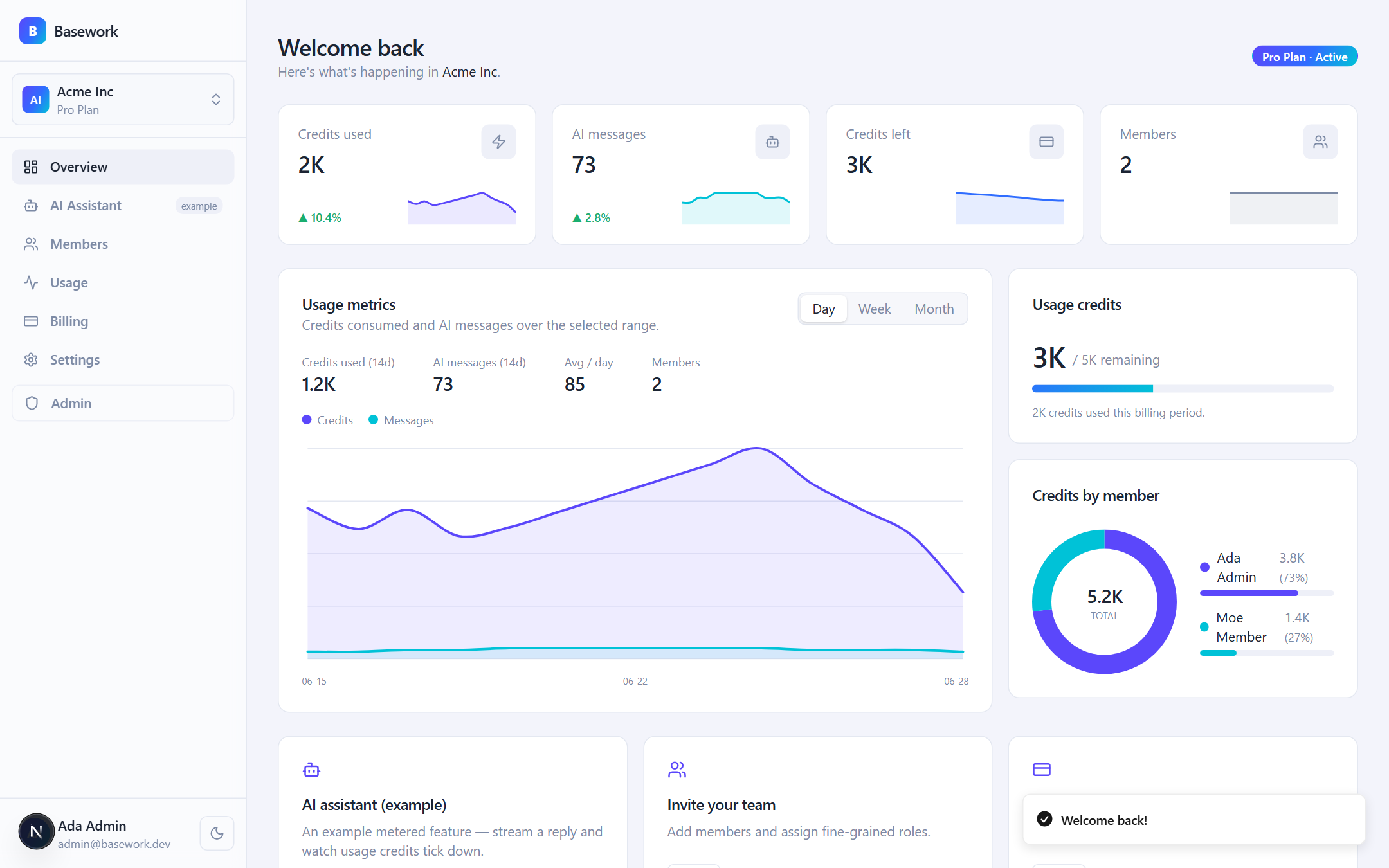
Task: Open the Admin section
Action: (x=123, y=403)
